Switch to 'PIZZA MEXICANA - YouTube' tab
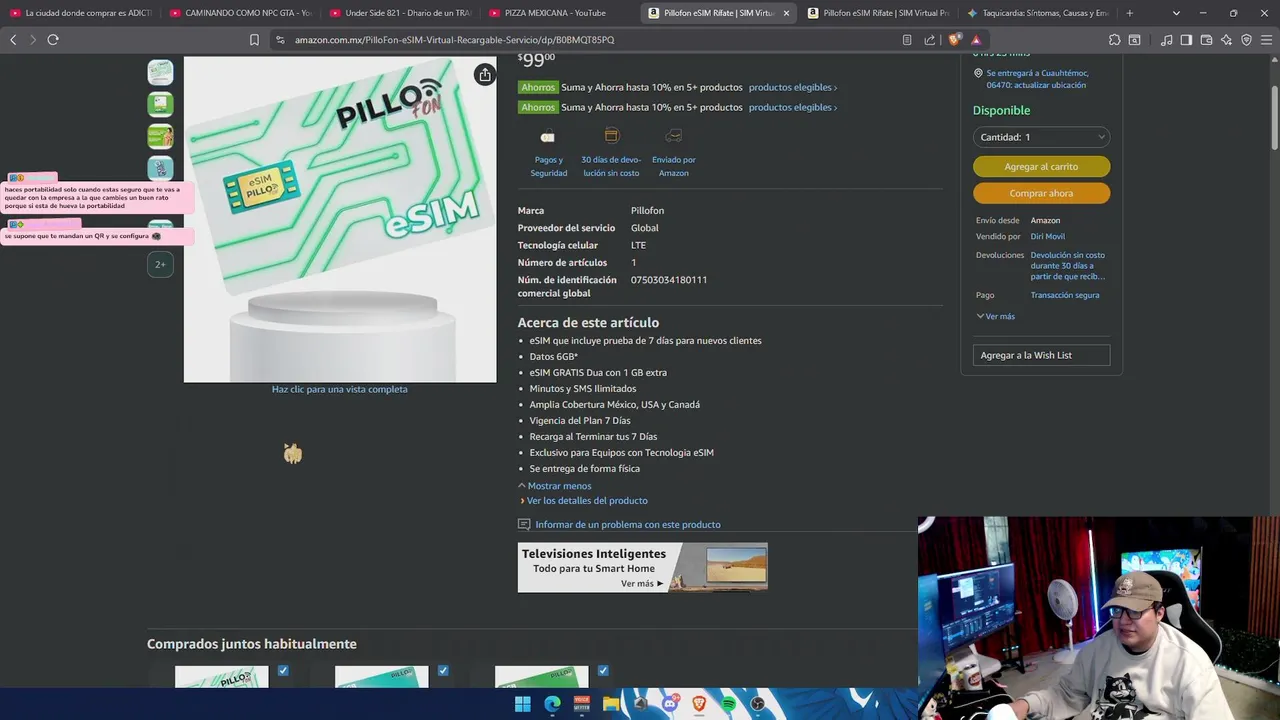The image size is (1280, 720). 561,13
